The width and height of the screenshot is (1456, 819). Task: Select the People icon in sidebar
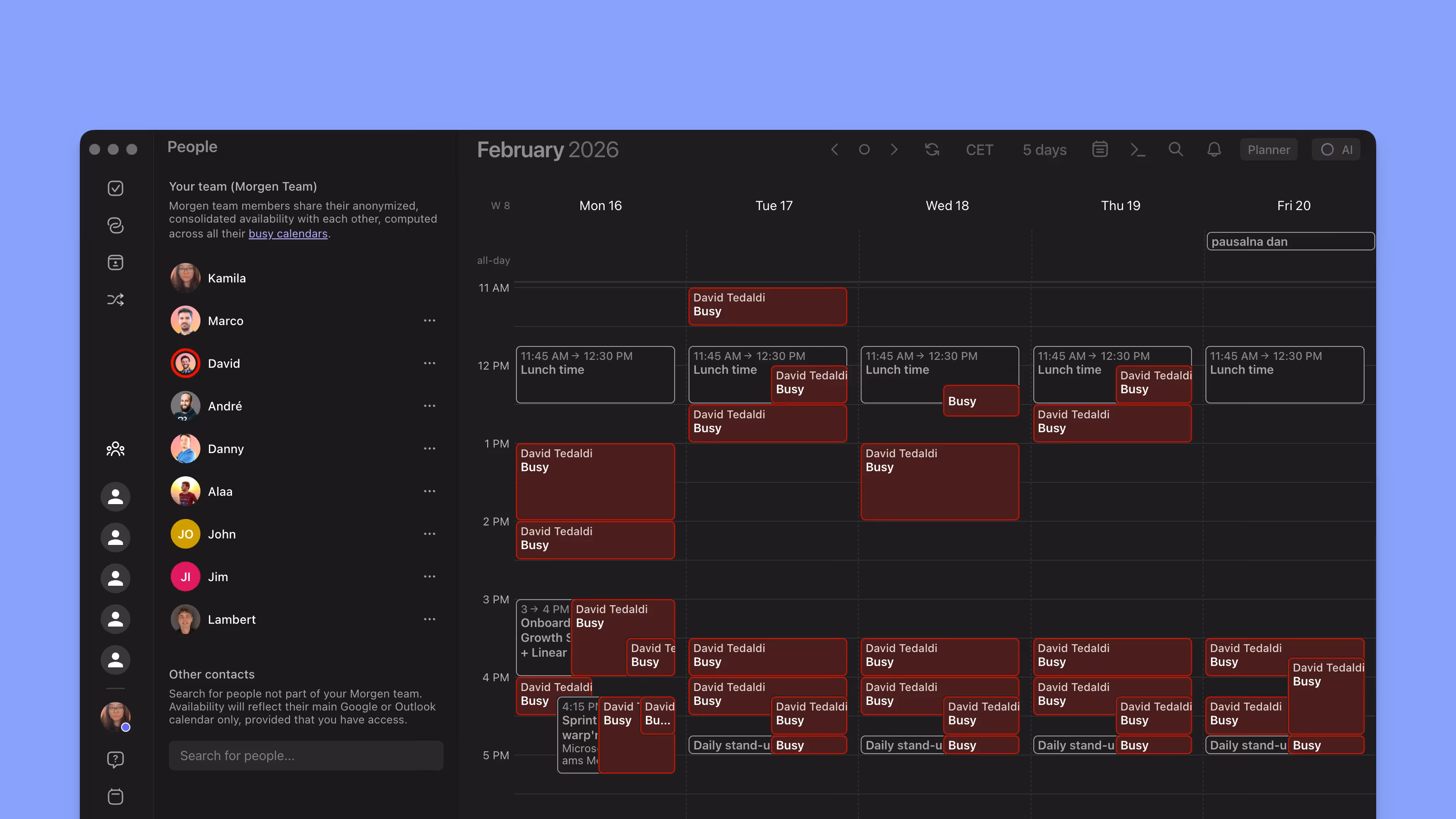coord(116,449)
